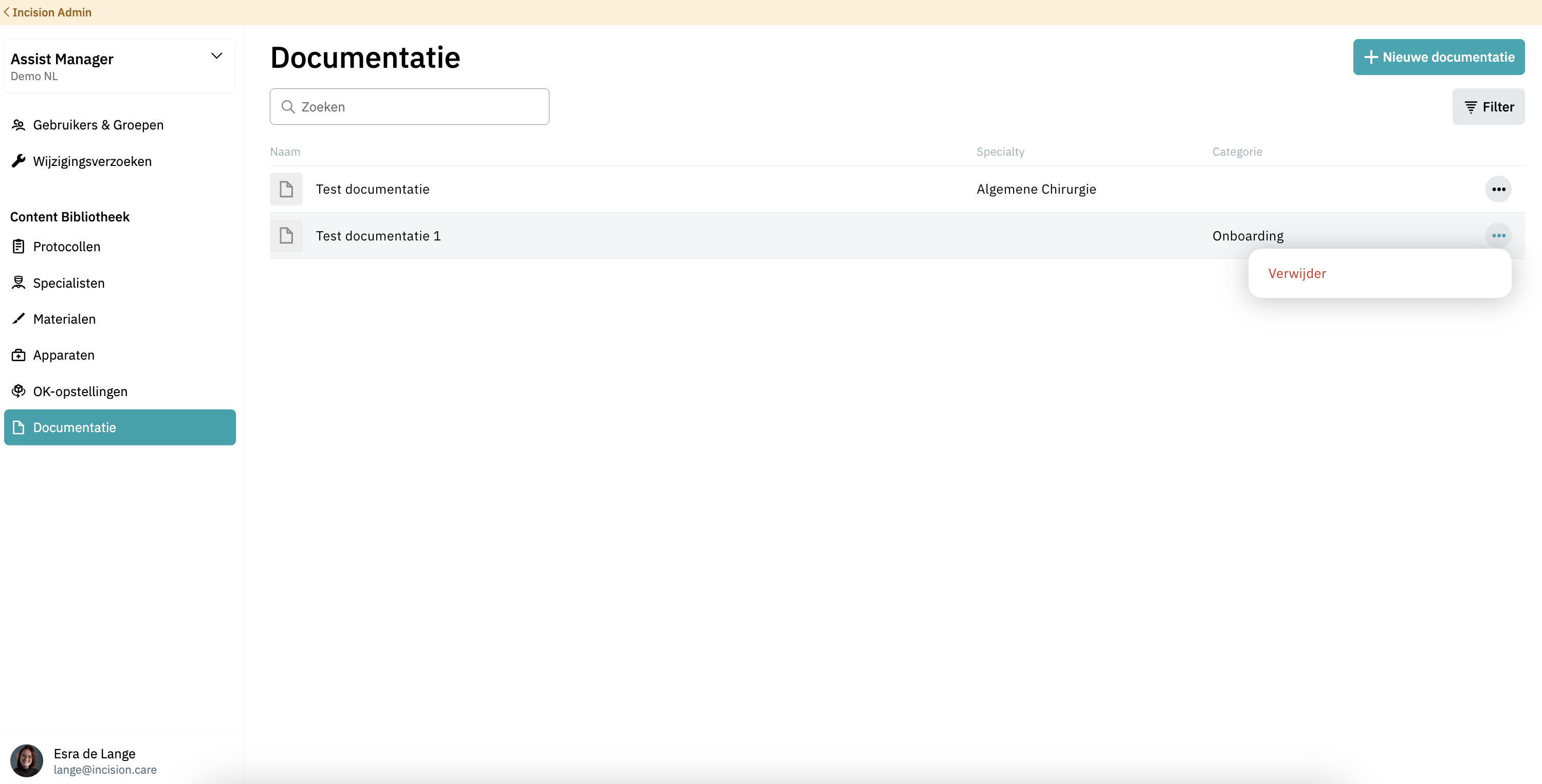Screen dimensions: 1542x784
Task: Click the Protocollen clipboard icon
Action: (x=19, y=247)
